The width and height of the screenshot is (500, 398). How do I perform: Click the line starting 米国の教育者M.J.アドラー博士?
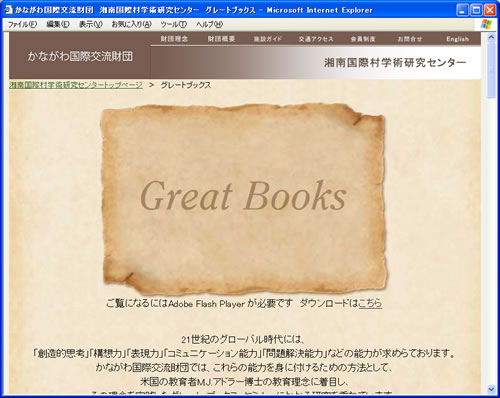pos(244,381)
